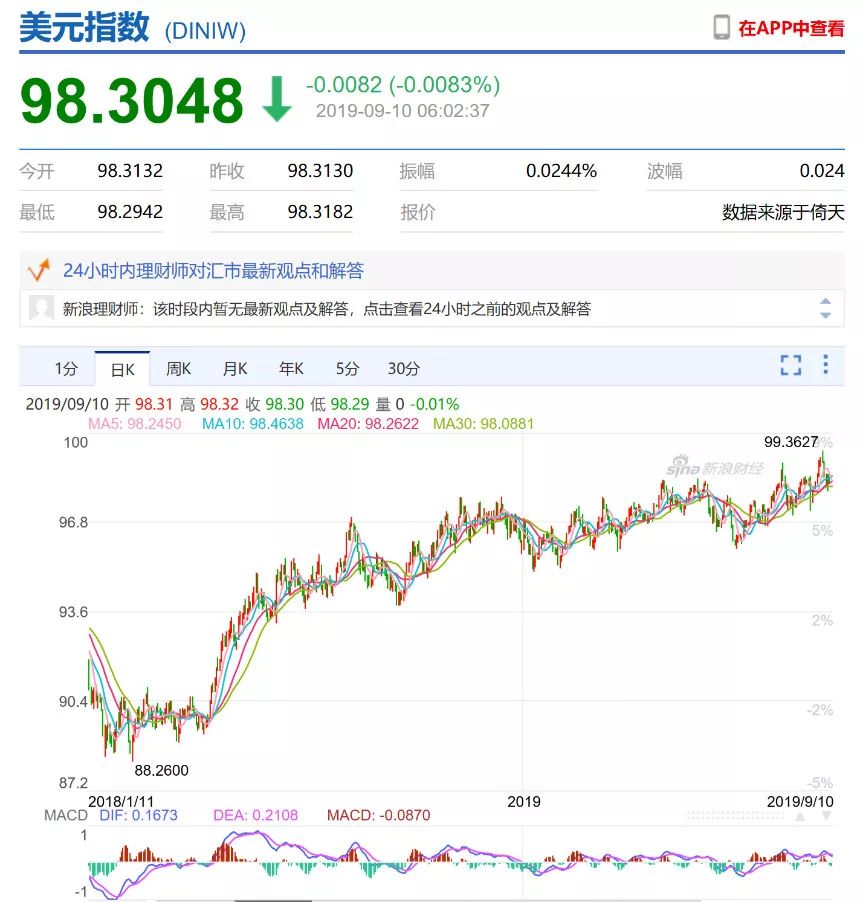Click the up arrow in advisor ticker

825,301
